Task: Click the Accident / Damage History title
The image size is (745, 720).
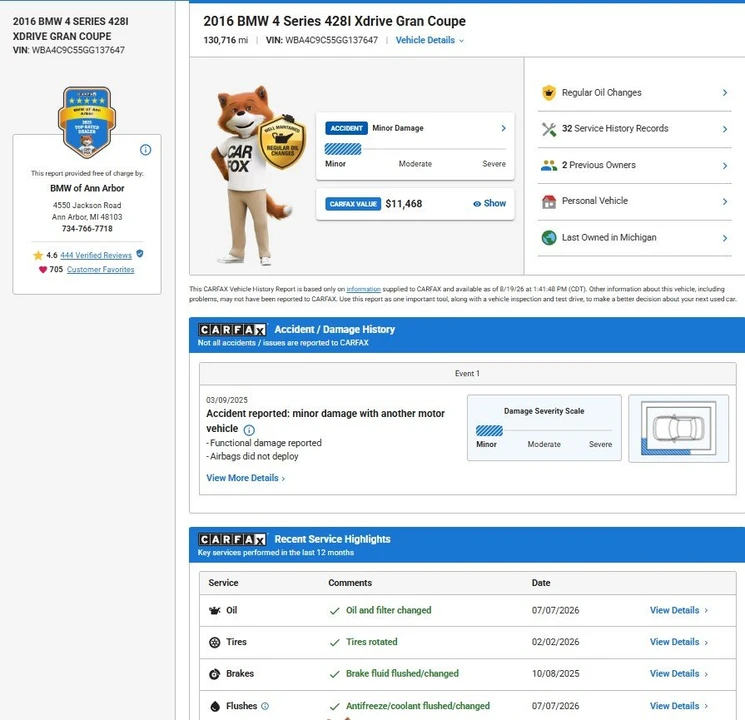Action: click(334, 329)
